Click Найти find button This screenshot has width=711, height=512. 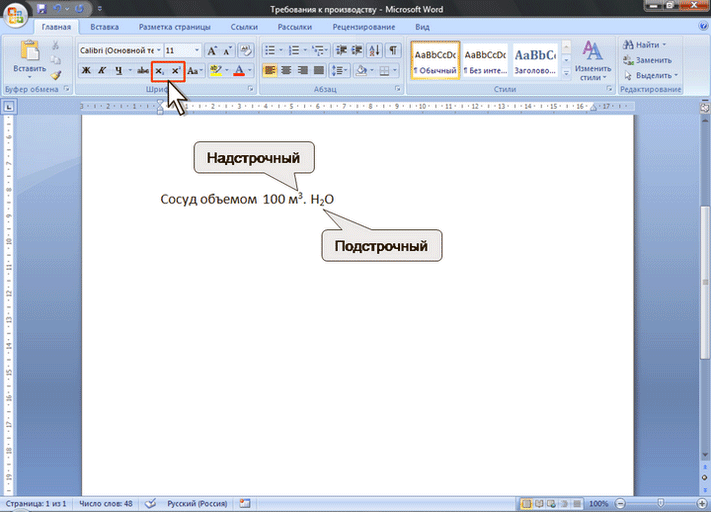644,45
